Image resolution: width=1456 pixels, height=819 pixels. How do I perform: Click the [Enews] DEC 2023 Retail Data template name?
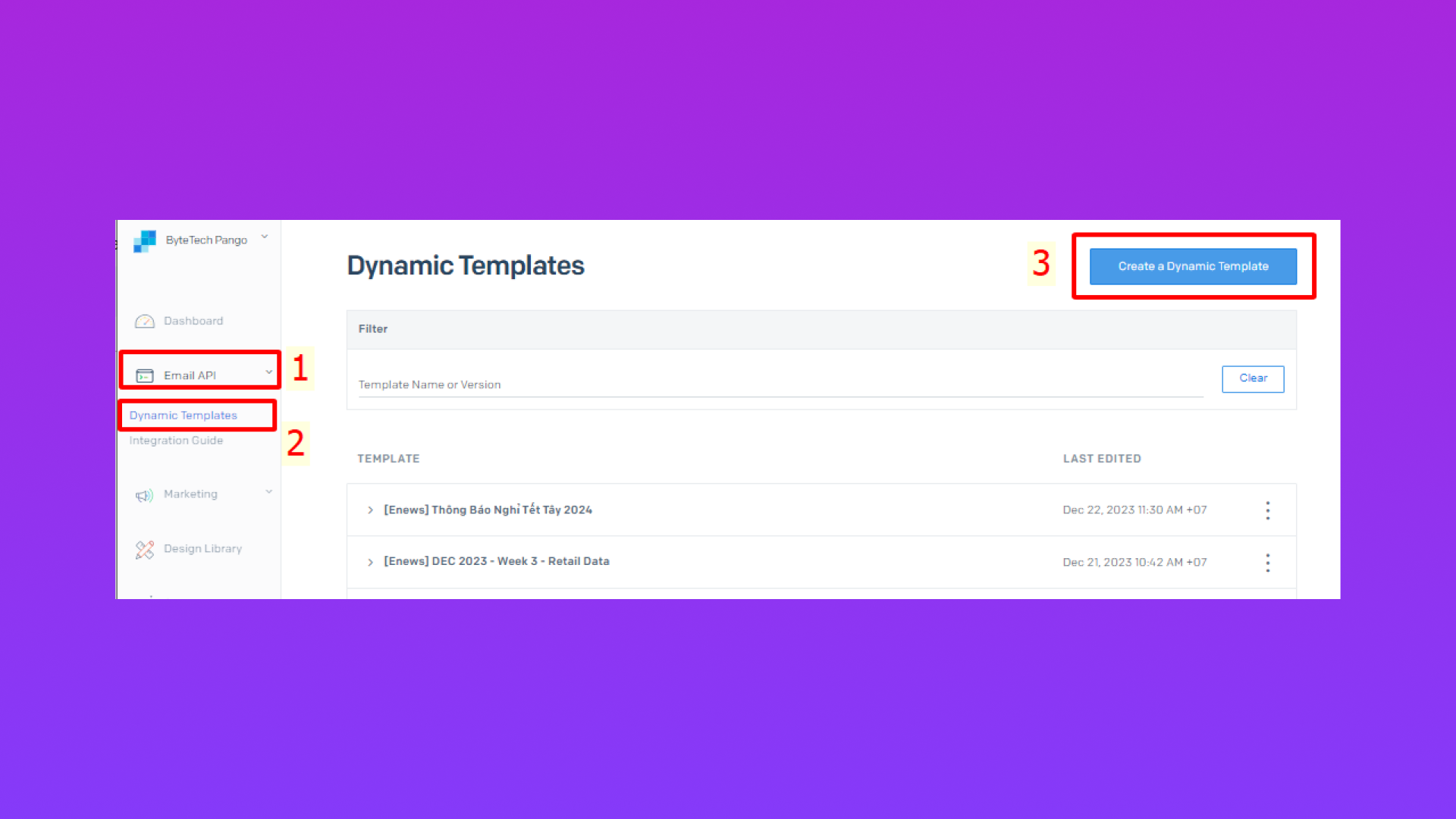click(497, 561)
